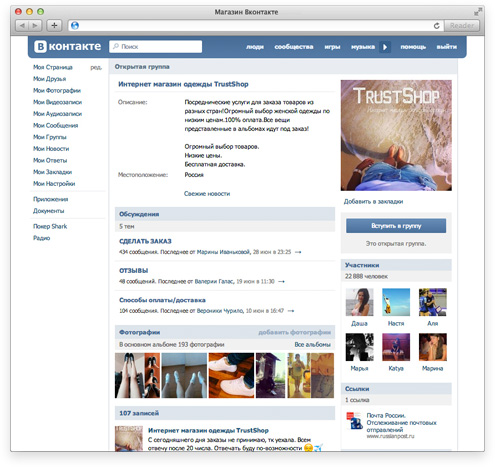Image resolution: width=495 pixels, height=467 pixels.
Task: Open photo of white sneakers
Action: [231, 376]
